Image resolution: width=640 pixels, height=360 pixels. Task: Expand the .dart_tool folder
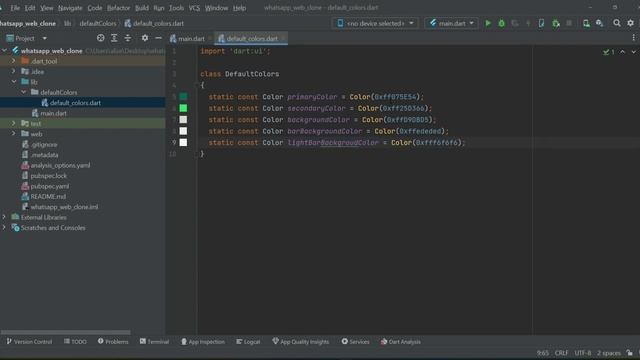(13, 61)
